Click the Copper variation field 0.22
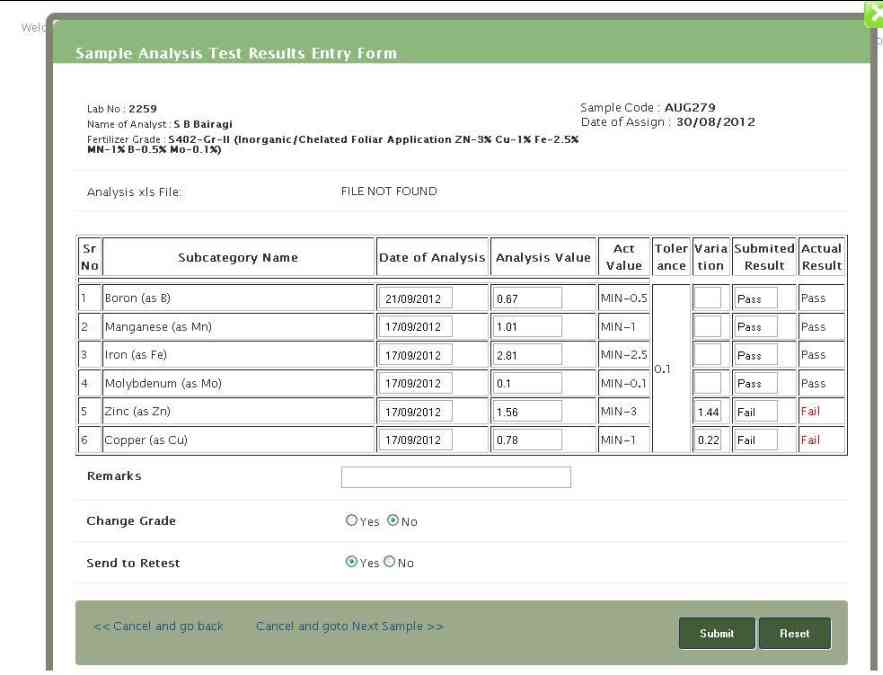 (x=708, y=440)
